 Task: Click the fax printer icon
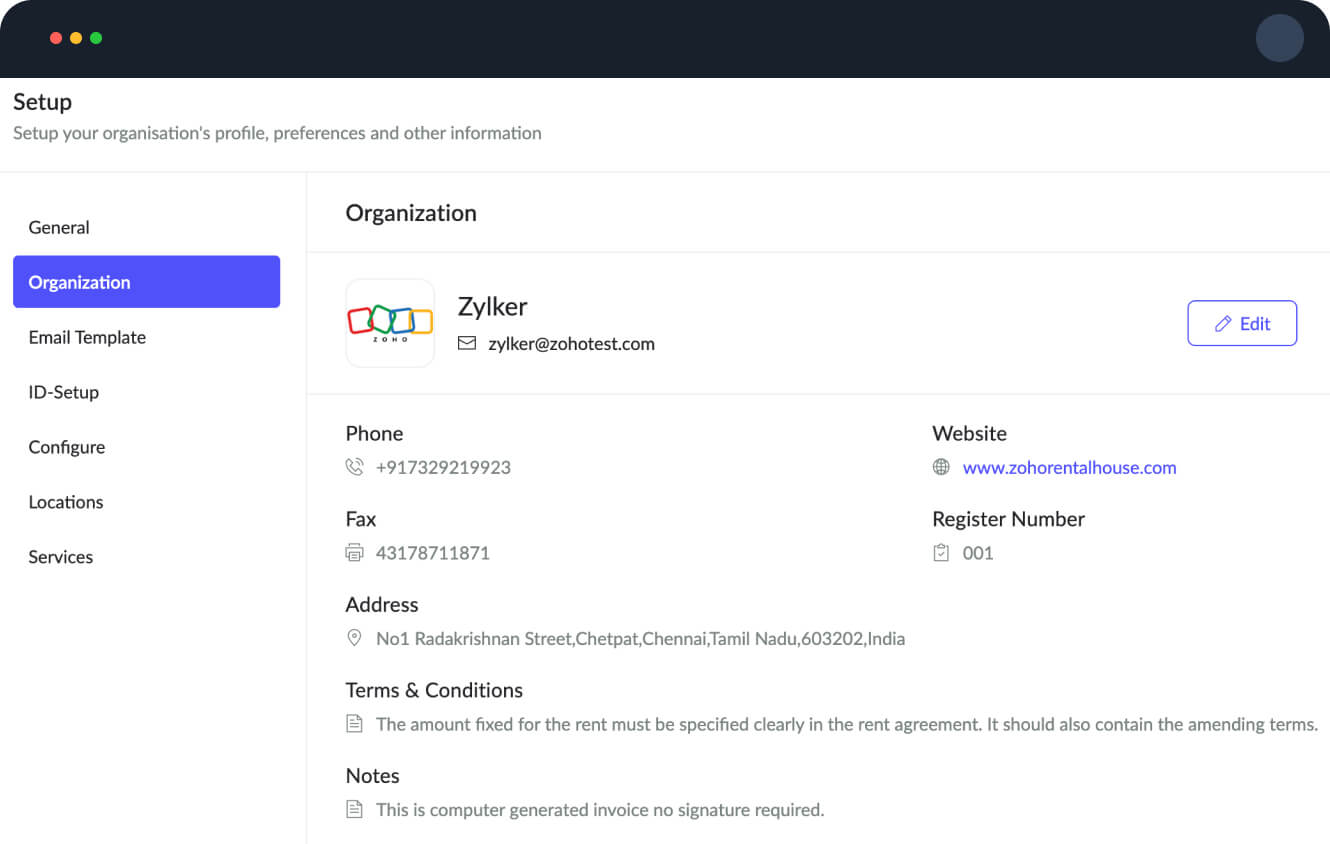tap(354, 553)
